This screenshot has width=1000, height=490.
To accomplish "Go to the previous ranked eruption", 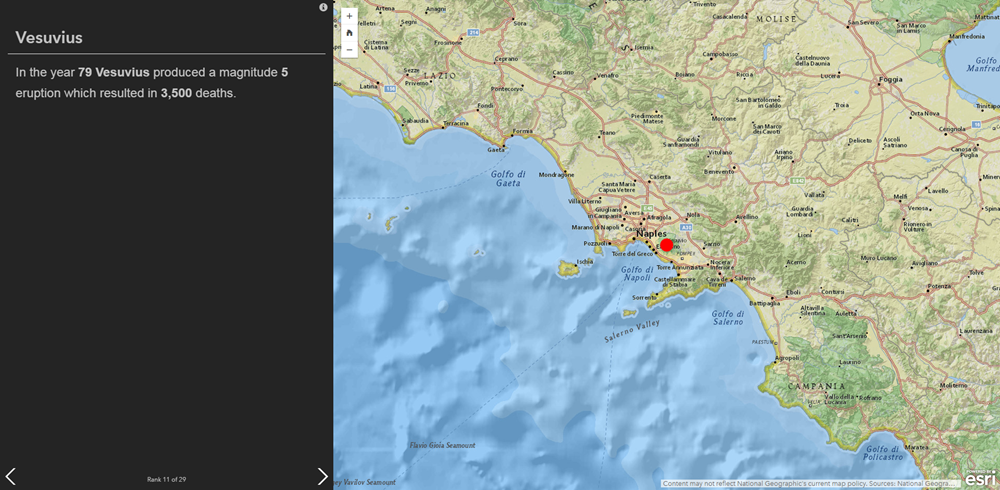I will pos(10,476).
